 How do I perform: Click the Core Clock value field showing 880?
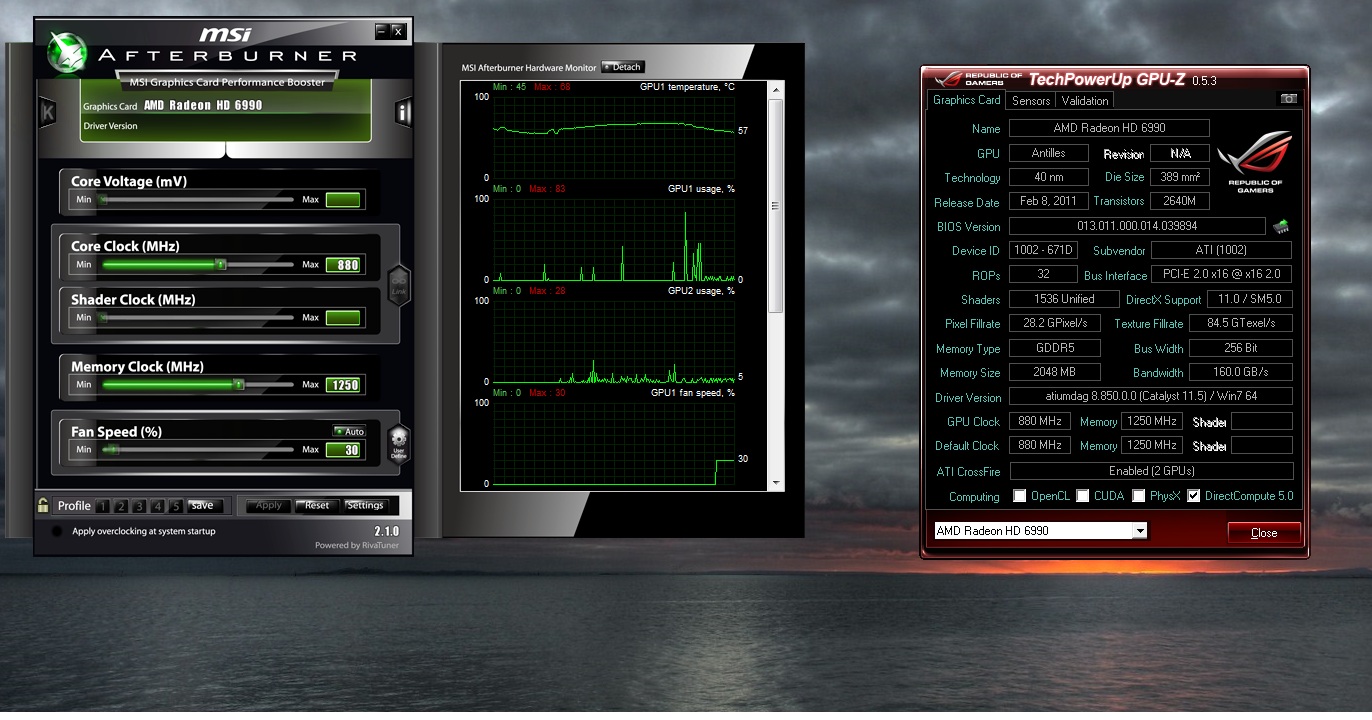coord(342,265)
